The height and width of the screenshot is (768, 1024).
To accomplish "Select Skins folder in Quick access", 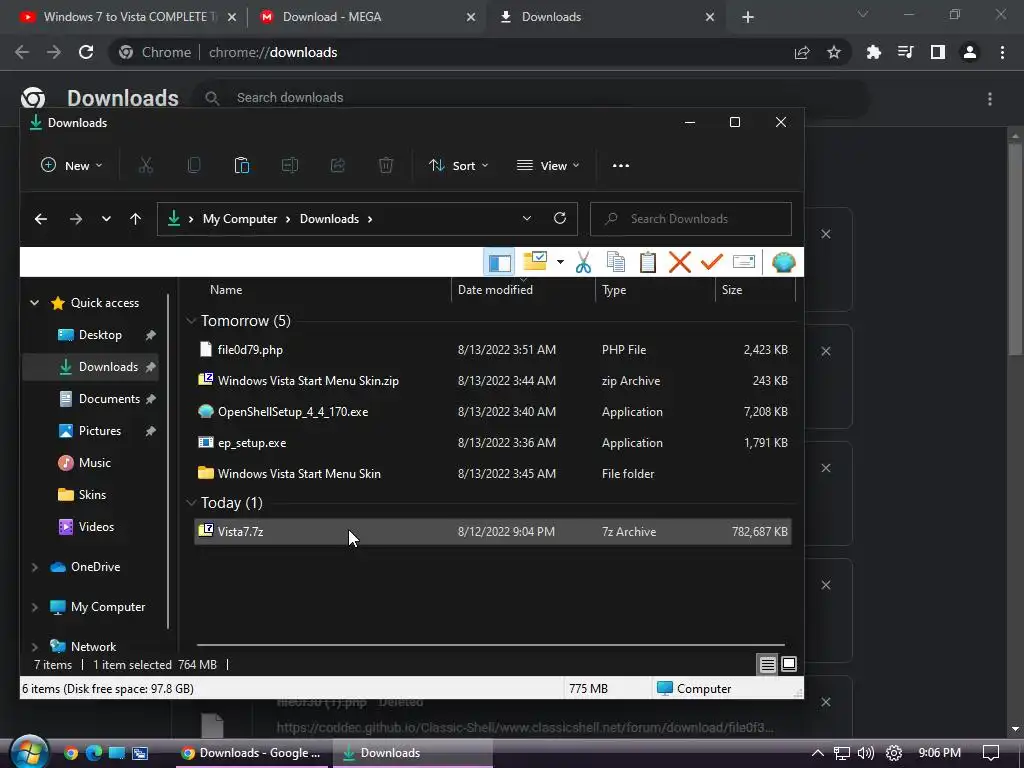I will (91, 495).
